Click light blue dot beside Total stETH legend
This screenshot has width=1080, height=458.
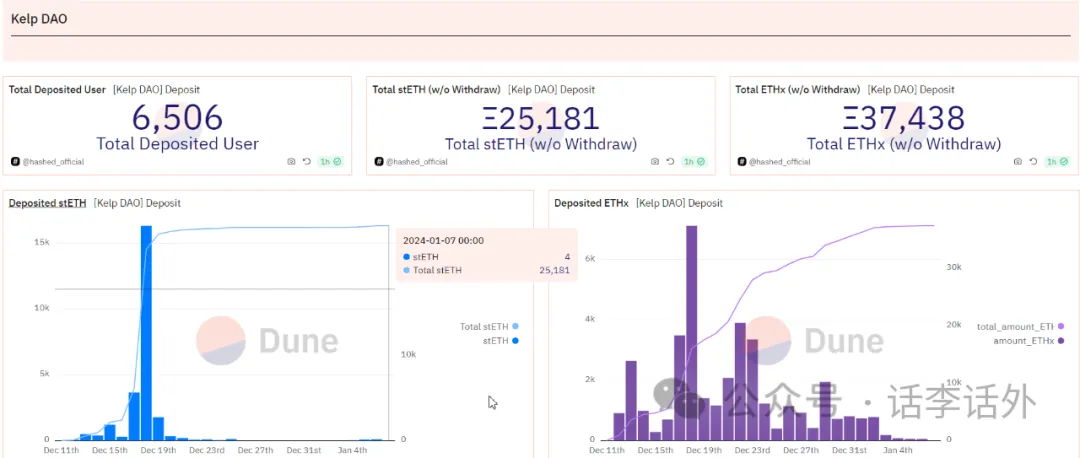pos(515,326)
